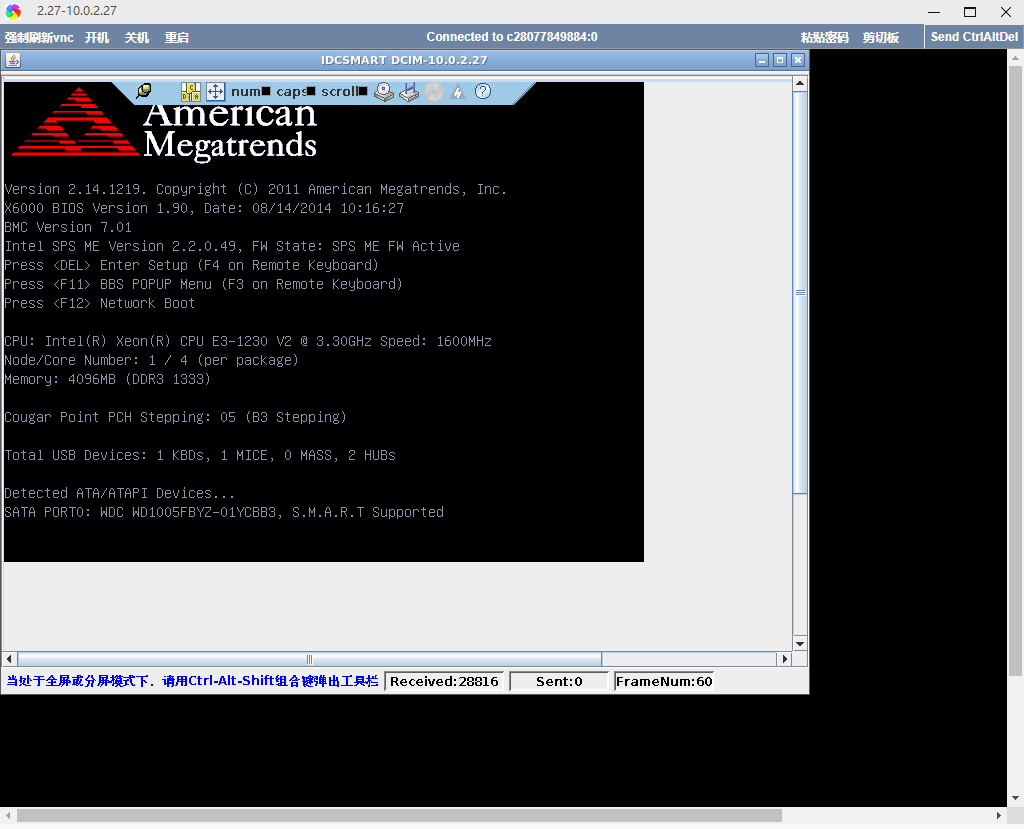The image size is (1024, 829).
Task: Click the 开机 power-on menu item
Action: pos(97,38)
